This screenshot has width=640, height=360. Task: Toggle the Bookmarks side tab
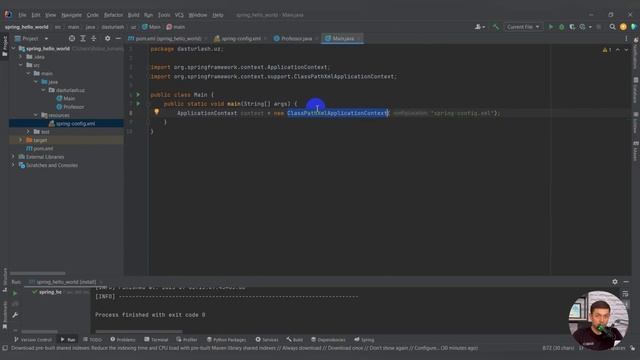point(5,315)
